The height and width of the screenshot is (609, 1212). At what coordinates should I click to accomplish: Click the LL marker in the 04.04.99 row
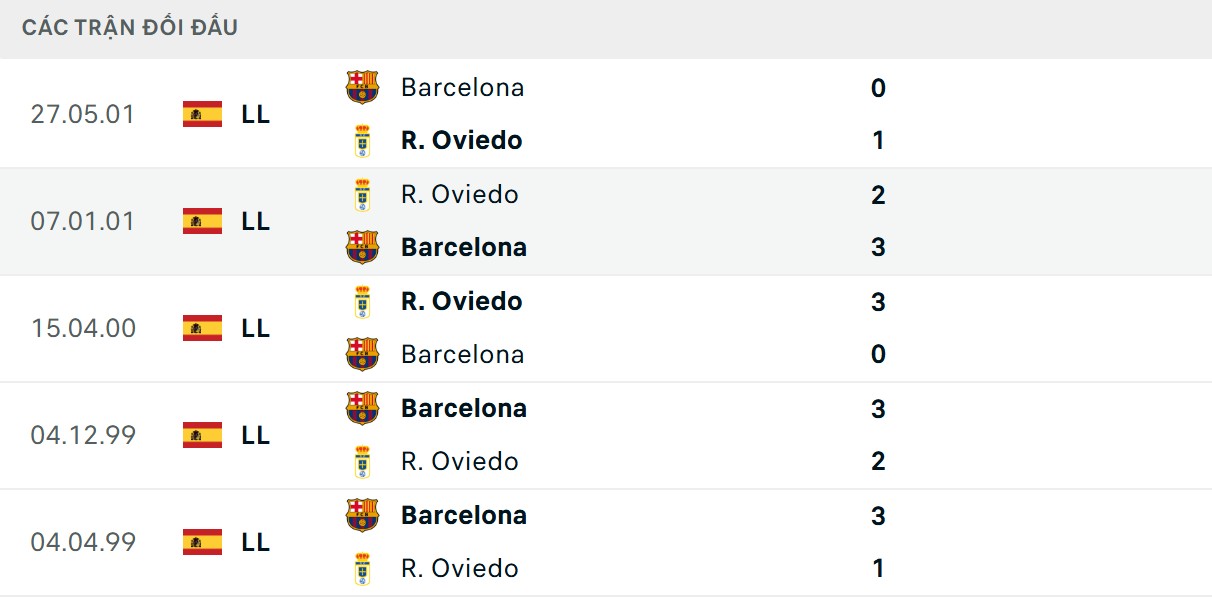(256, 542)
